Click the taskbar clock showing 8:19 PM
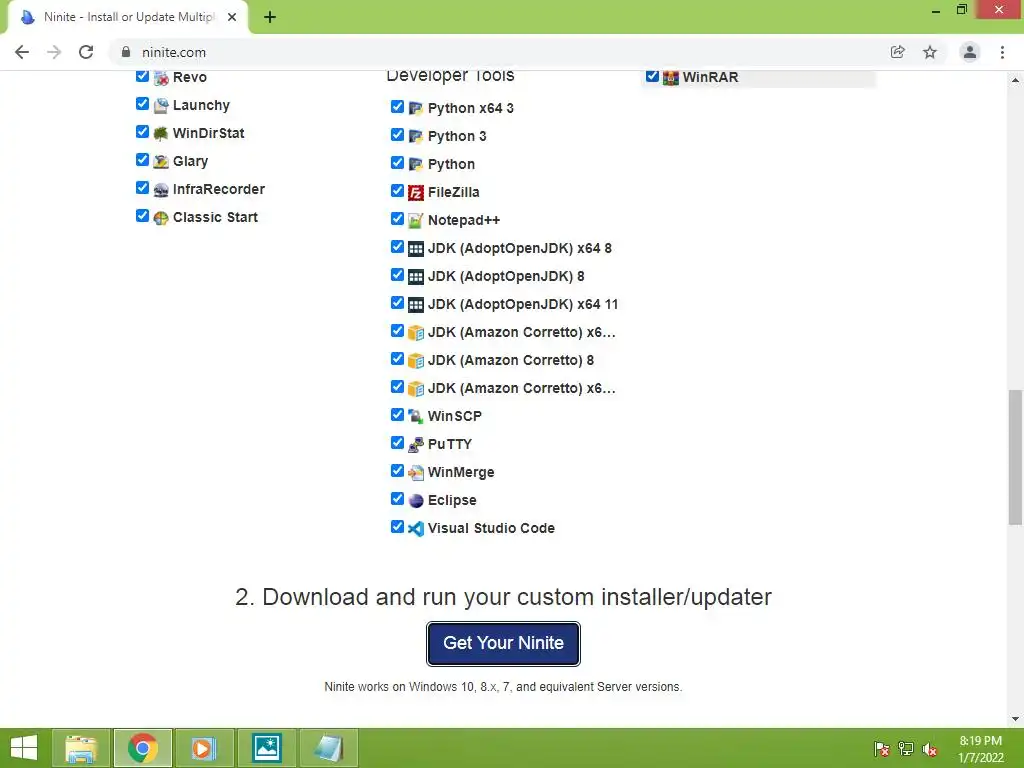Viewport: 1024px width, 768px height. pos(980,749)
